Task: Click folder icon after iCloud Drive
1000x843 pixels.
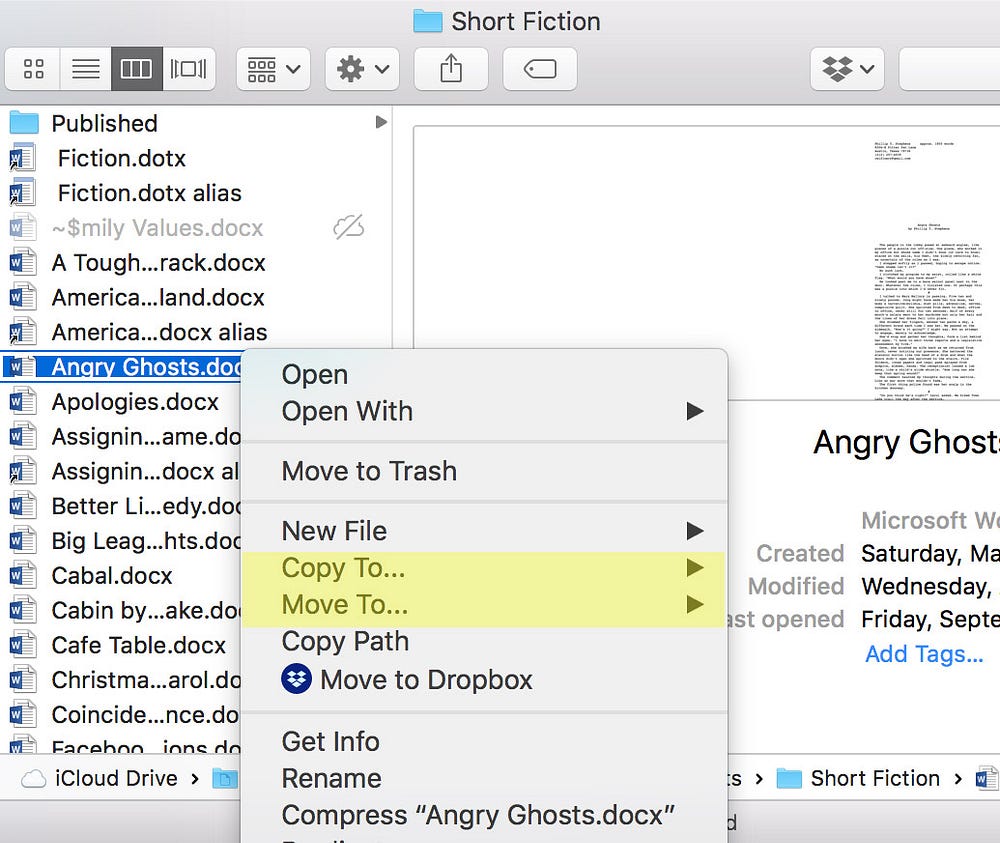Action: 225,779
